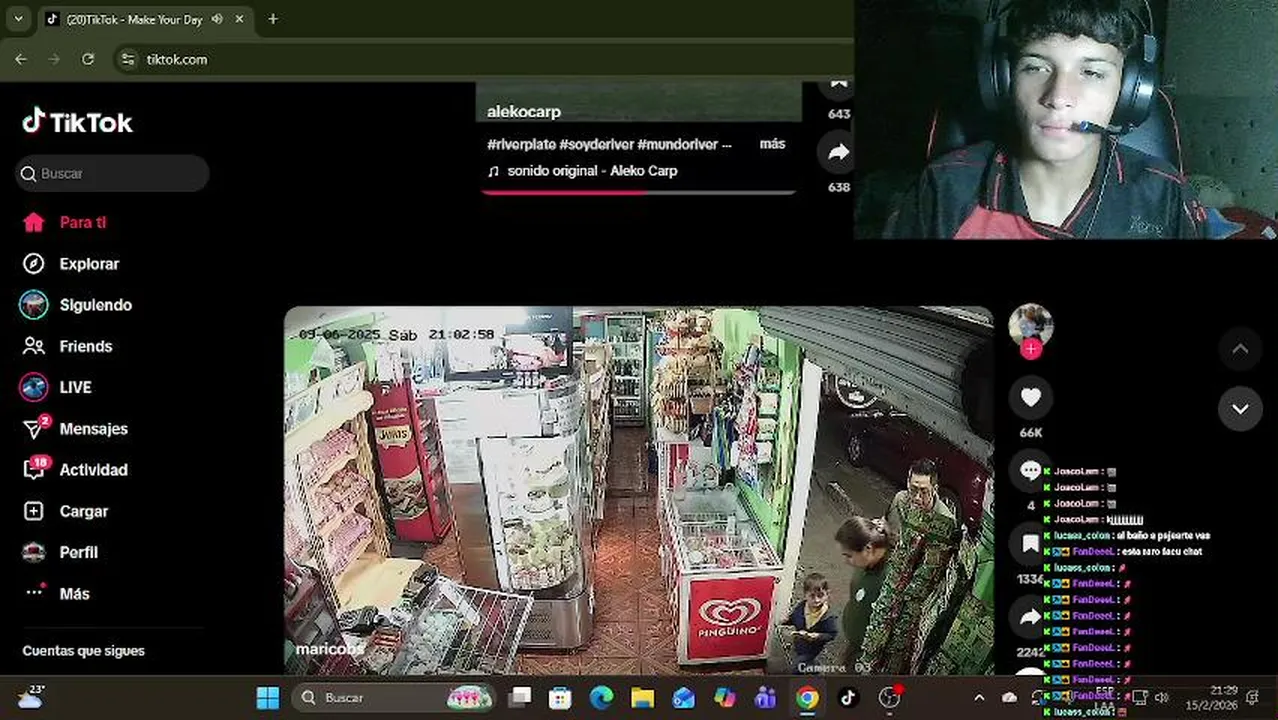Share the store camera video showing 2242
Image resolution: width=1278 pixels, height=720 pixels.
point(1031,617)
